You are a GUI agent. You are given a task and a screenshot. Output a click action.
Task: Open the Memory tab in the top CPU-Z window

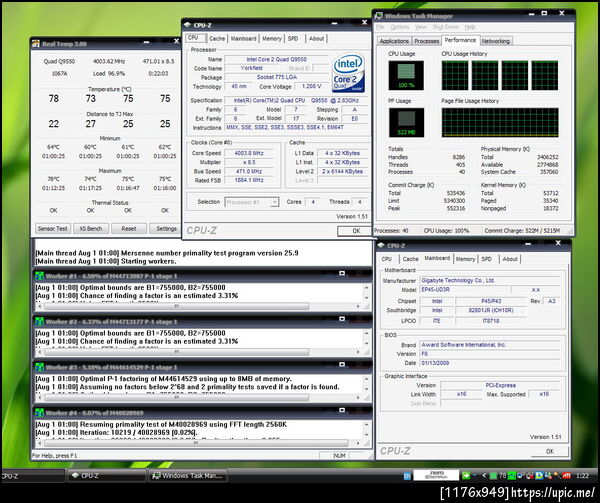pyautogui.click(x=272, y=39)
